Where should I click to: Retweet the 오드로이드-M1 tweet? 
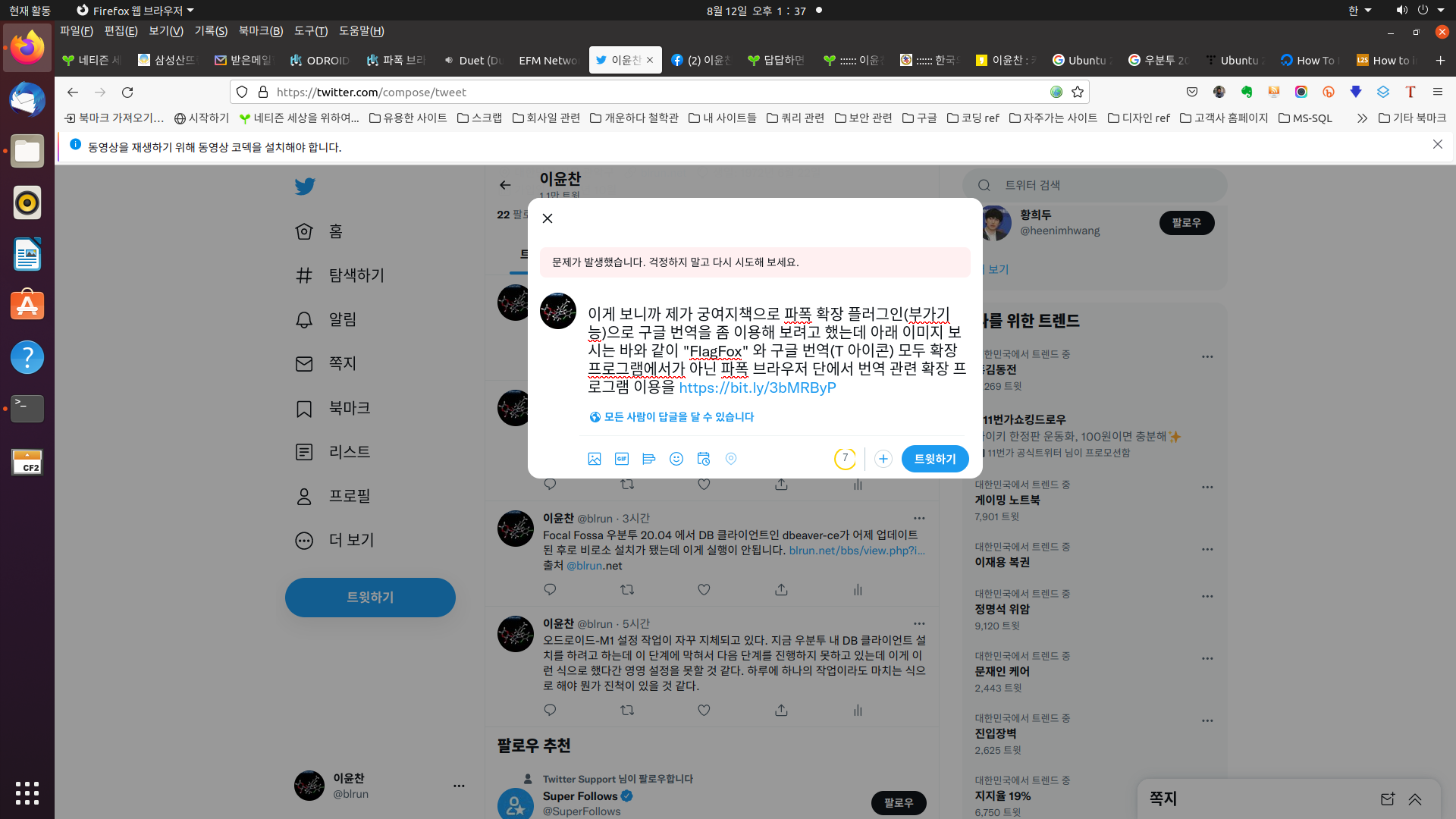click(627, 710)
